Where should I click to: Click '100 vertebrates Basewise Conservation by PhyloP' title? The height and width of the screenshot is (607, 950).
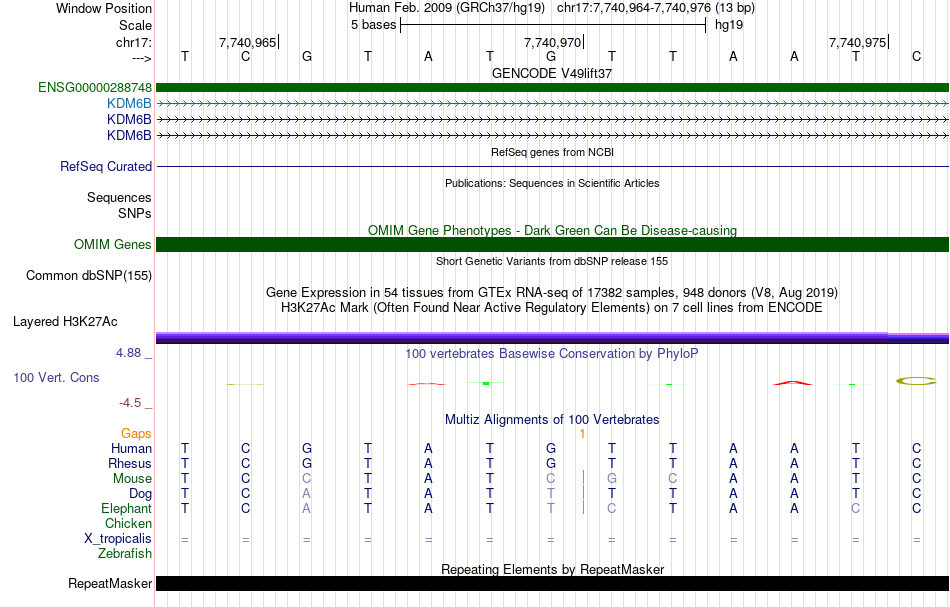552,353
